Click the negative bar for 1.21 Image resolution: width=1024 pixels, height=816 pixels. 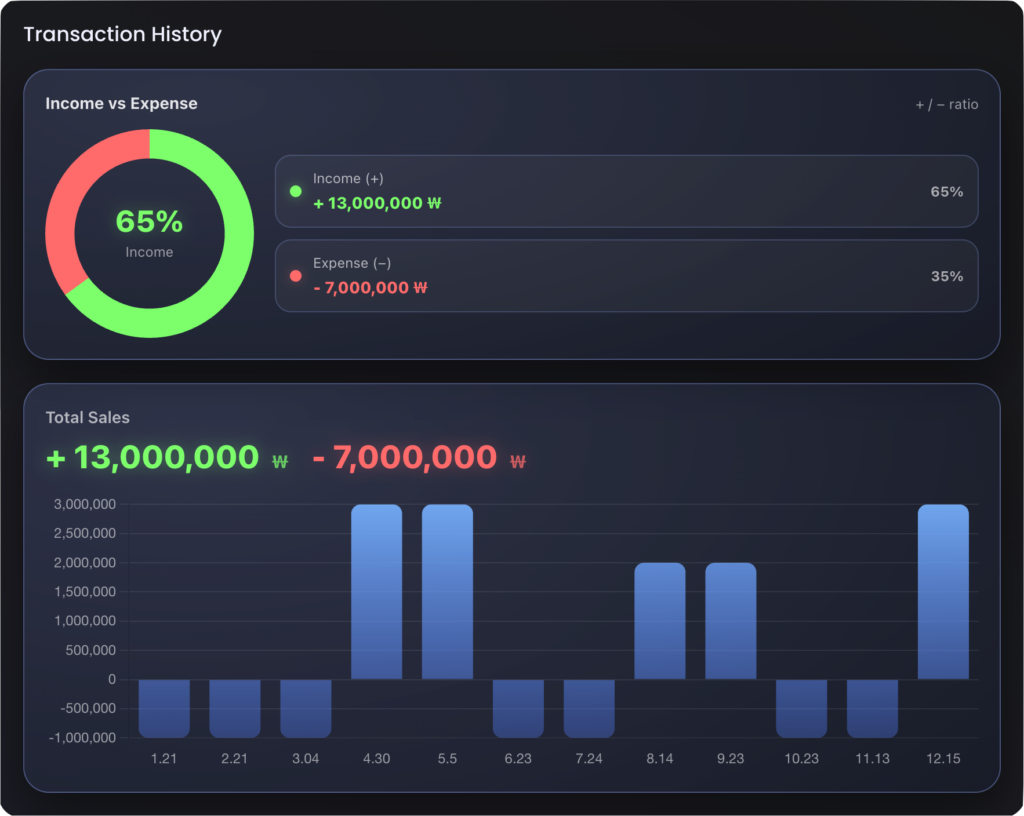coord(164,708)
